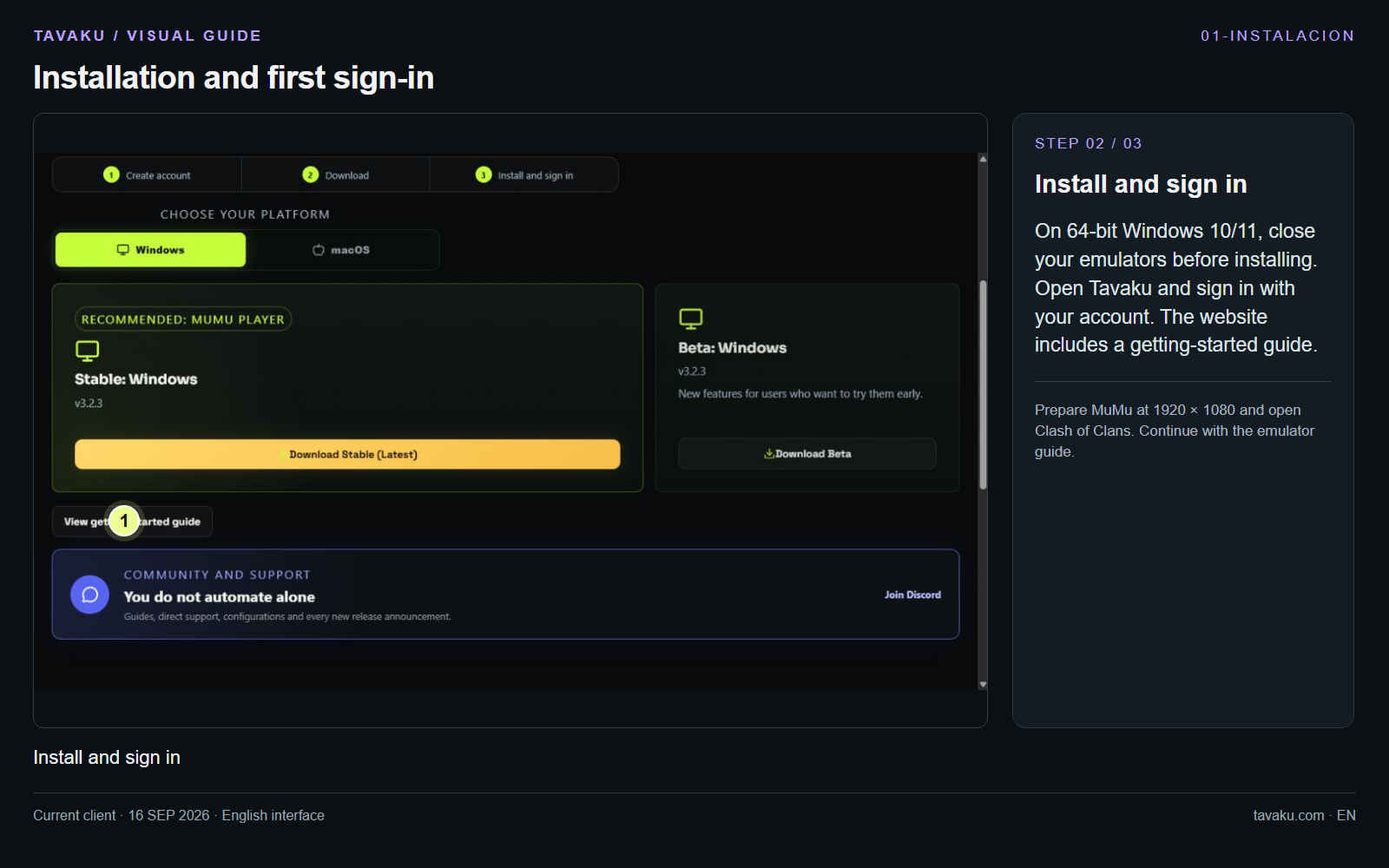This screenshot has width=1389, height=868.
Task: Click the "Stable: Windows" card title
Action: click(x=136, y=379)
